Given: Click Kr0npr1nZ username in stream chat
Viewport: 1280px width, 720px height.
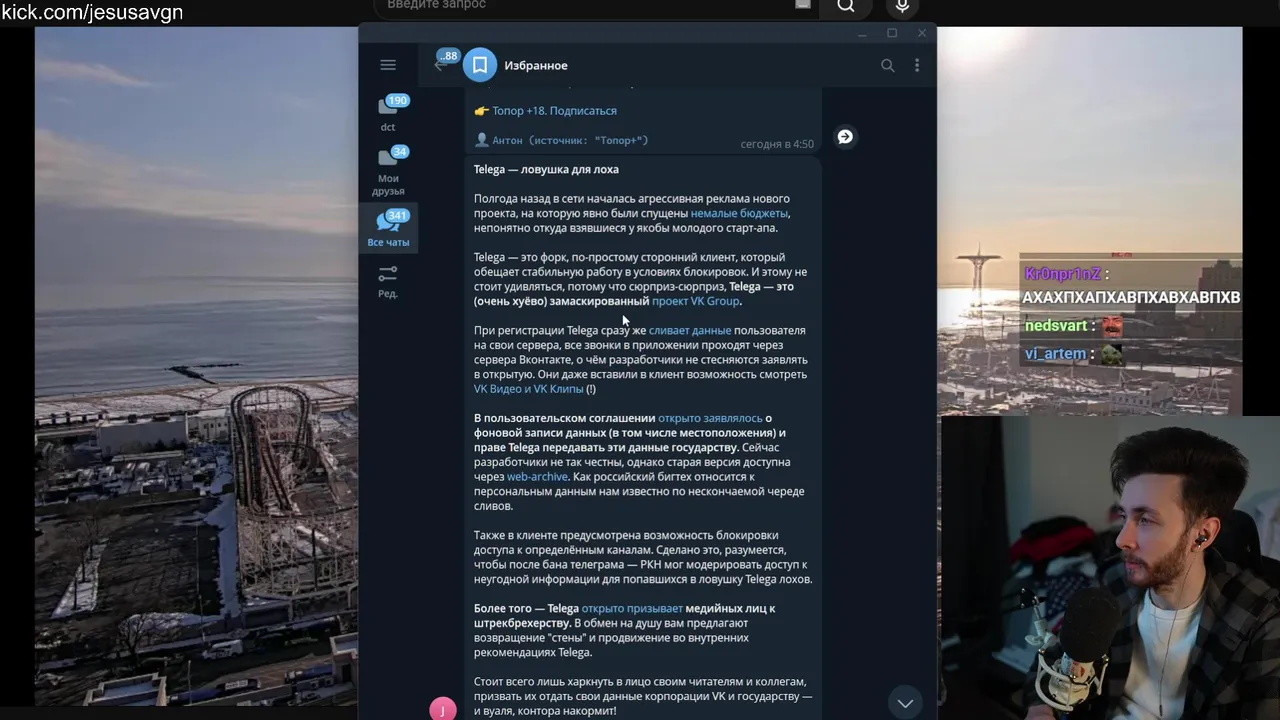Looking at the screenshot, I should (x=1062, y=274).
